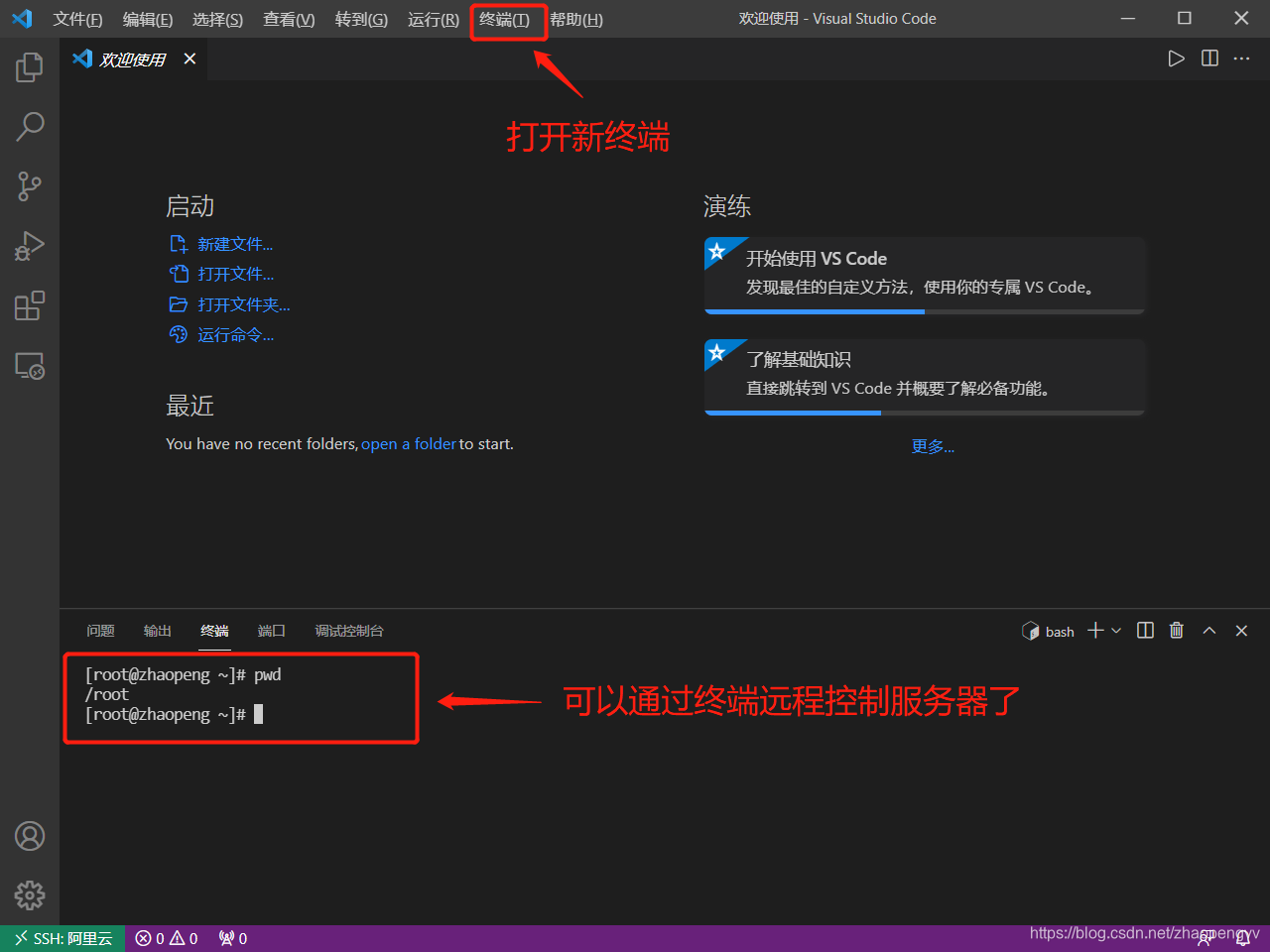Open the 终端(T) menu
This screenshot has width=1270, height=952.
tap(505, 20)
